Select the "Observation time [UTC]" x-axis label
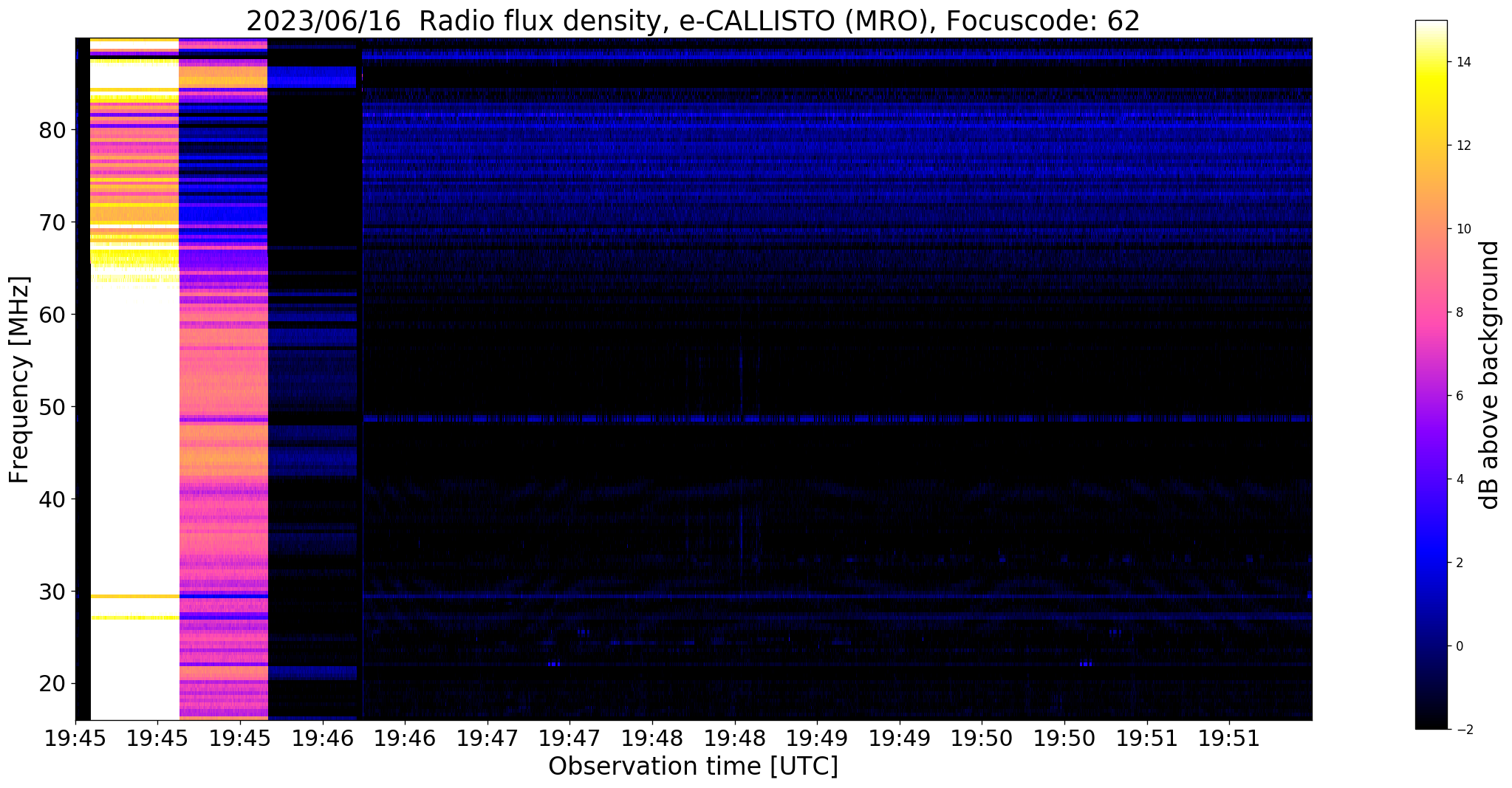The image size is (1512, 788). click(x=693, y=767)
